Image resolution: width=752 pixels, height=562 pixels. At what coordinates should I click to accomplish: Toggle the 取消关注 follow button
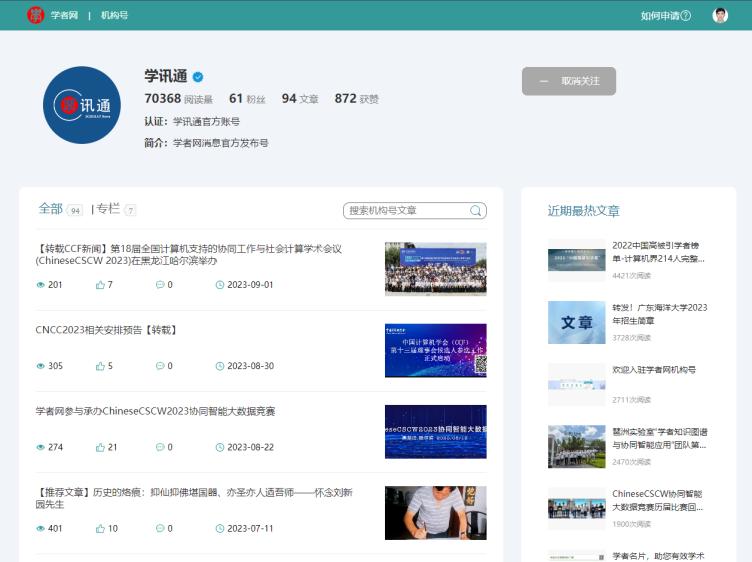pos(568,81)
